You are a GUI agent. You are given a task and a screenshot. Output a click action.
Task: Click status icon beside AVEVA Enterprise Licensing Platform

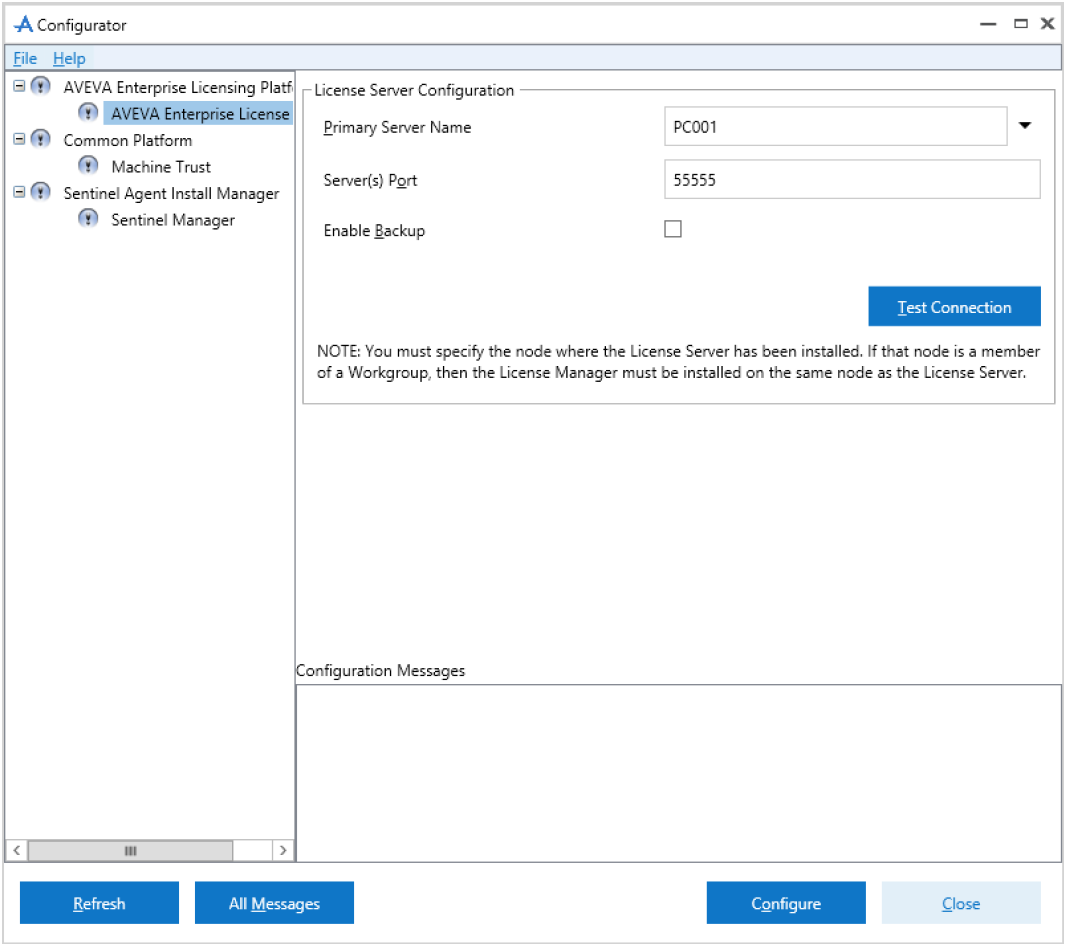[x=41, y=86]
